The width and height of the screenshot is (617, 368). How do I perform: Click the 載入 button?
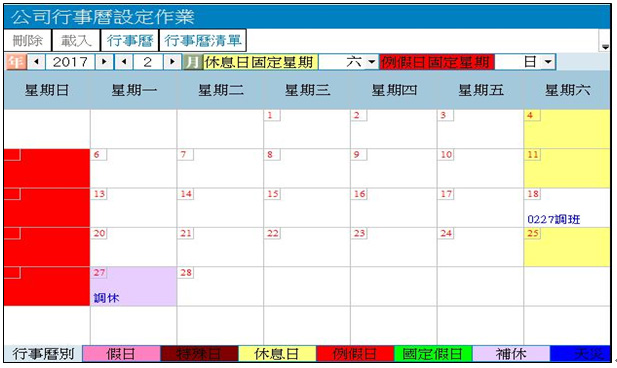tap(76, 40)
